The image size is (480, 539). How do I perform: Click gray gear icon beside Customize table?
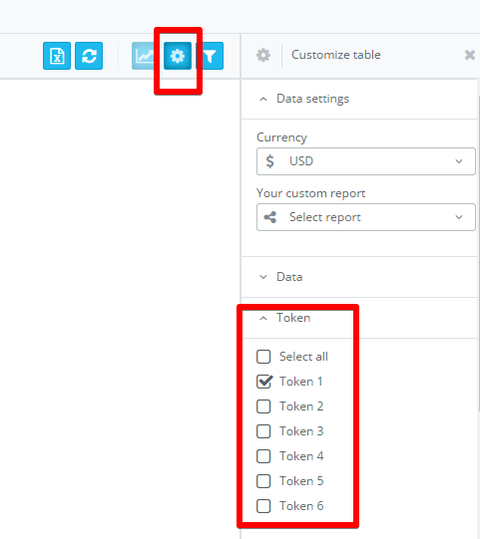(x=263, y=55)
